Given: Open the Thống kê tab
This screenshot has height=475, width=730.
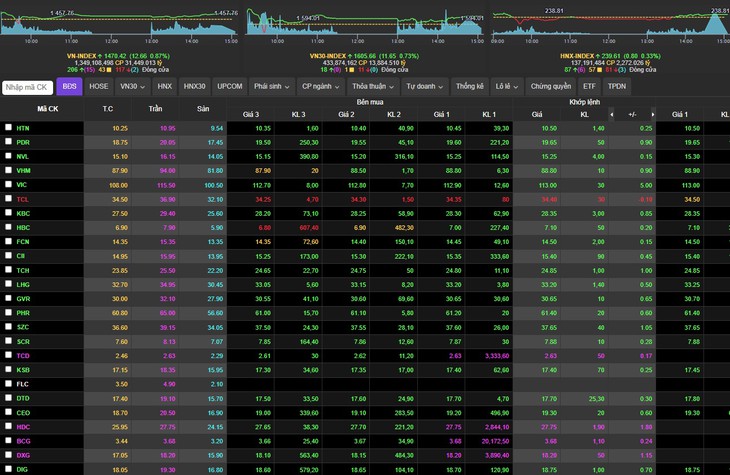Looking at the screenshot, I should [x=469, y=87].
